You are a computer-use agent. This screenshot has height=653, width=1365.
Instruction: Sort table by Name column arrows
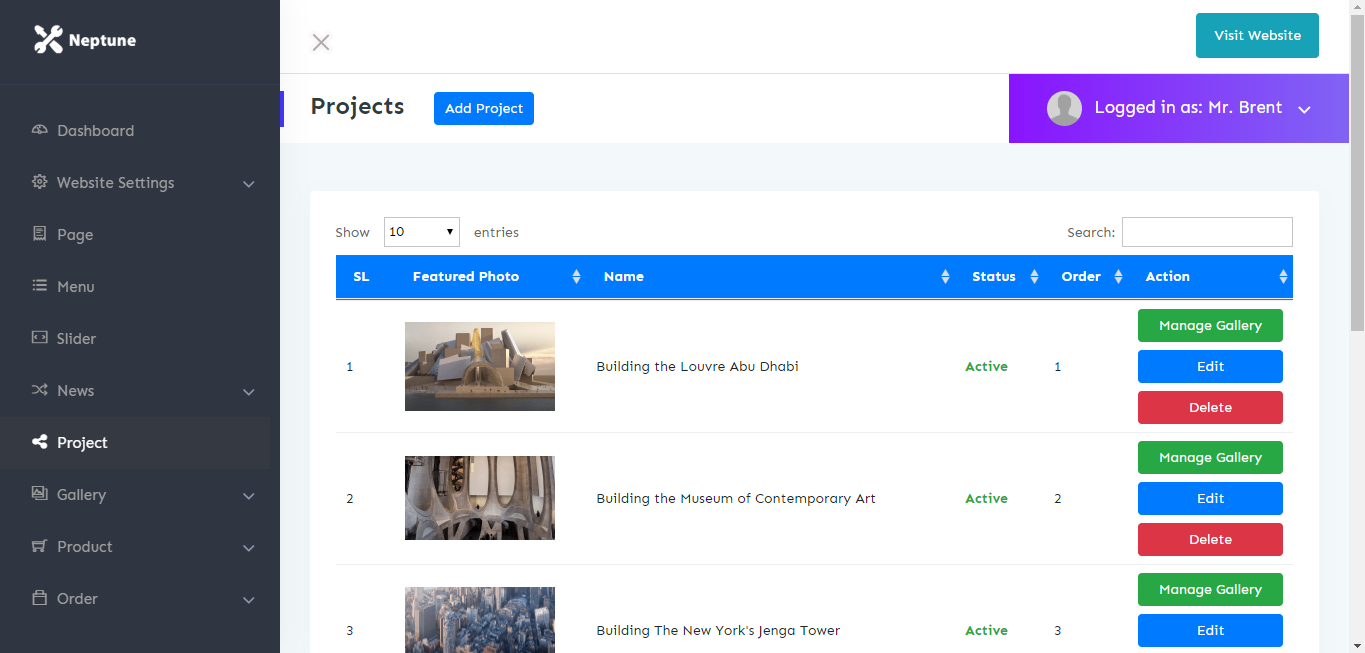[945, 277]
